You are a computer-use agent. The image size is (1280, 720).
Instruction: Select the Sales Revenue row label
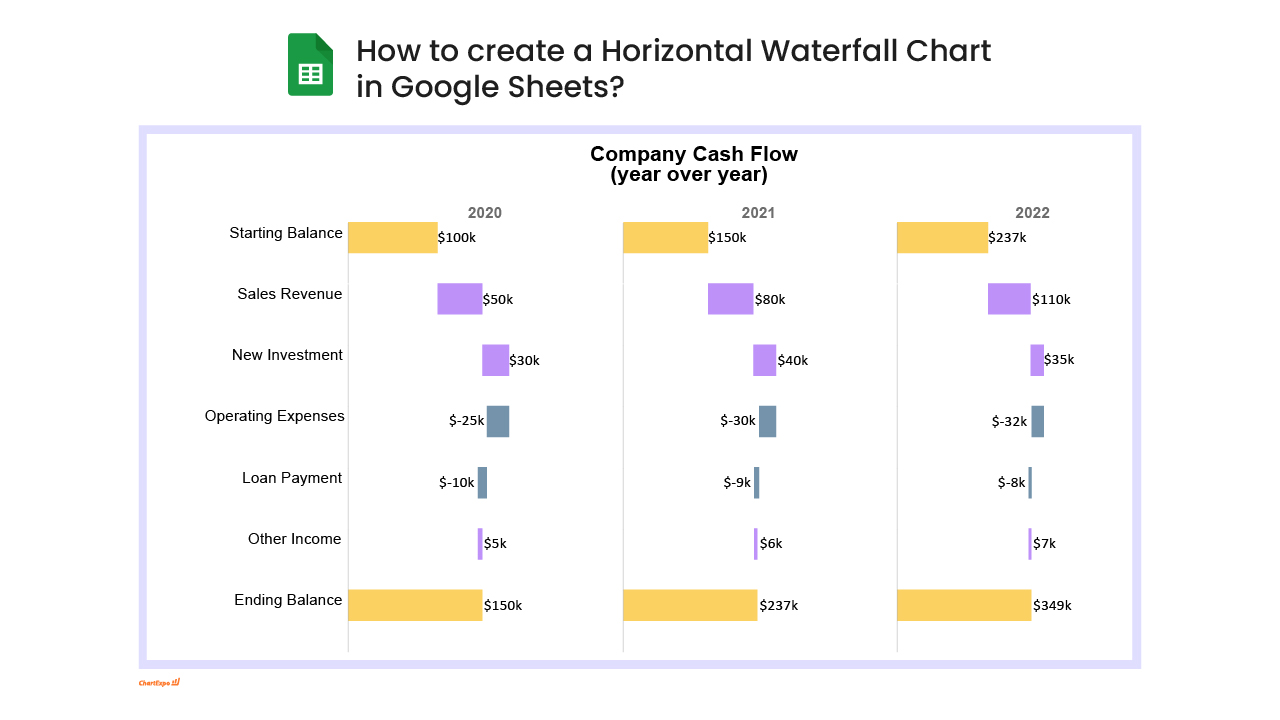click(x=290, y=294)
